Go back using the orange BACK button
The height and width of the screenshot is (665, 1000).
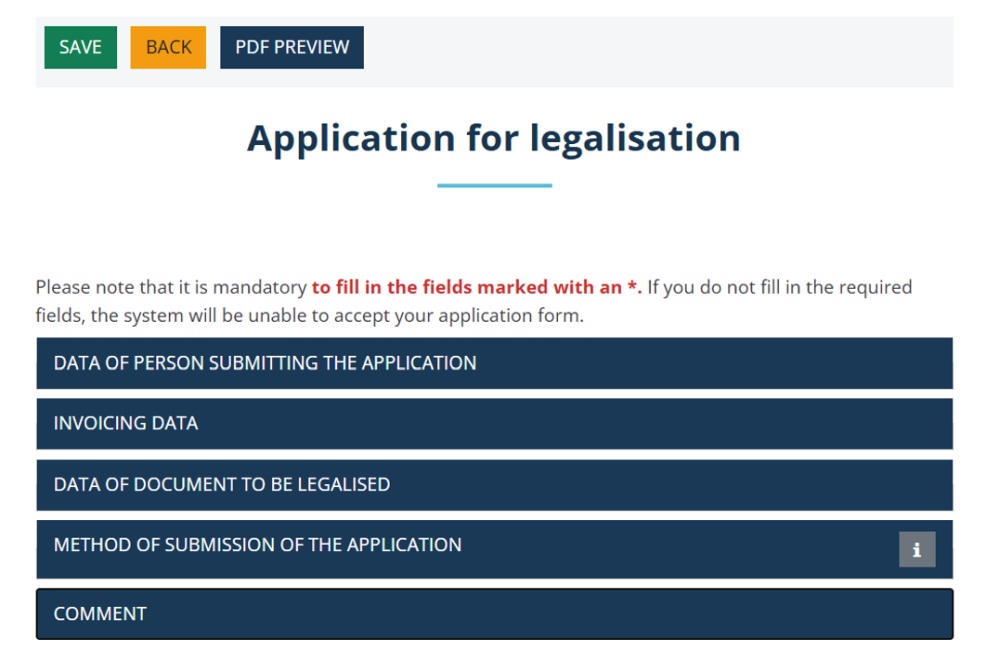tap(168, 47)
